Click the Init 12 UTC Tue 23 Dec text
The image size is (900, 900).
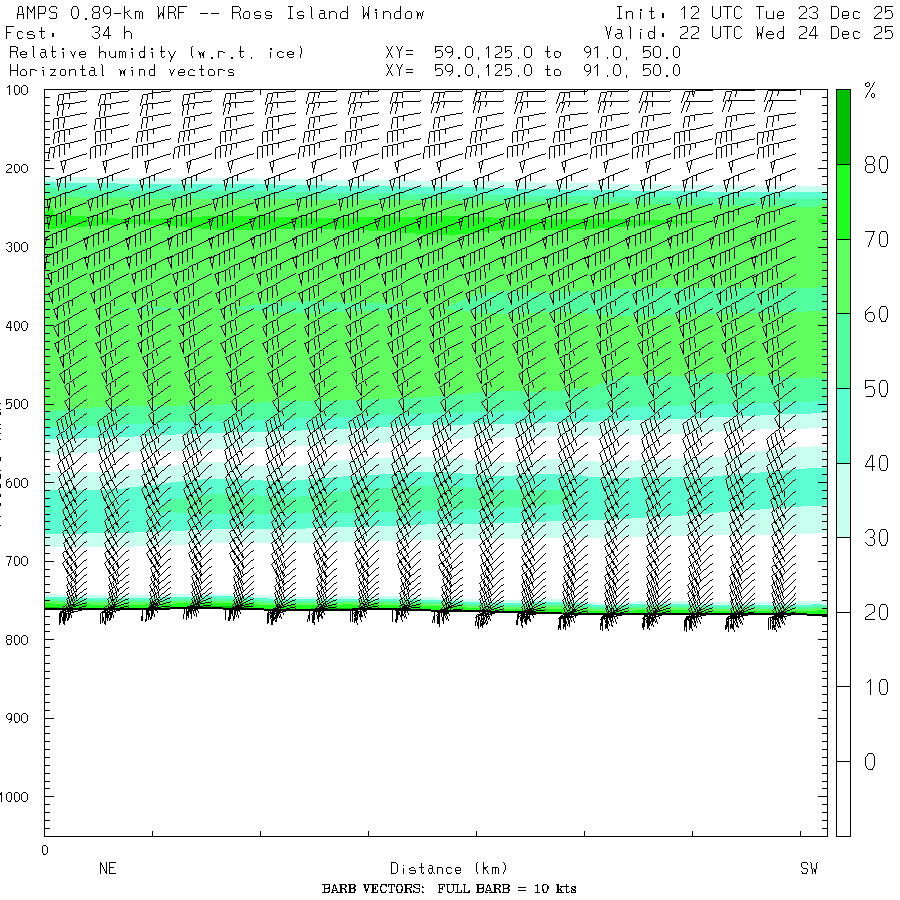point(754,14)
